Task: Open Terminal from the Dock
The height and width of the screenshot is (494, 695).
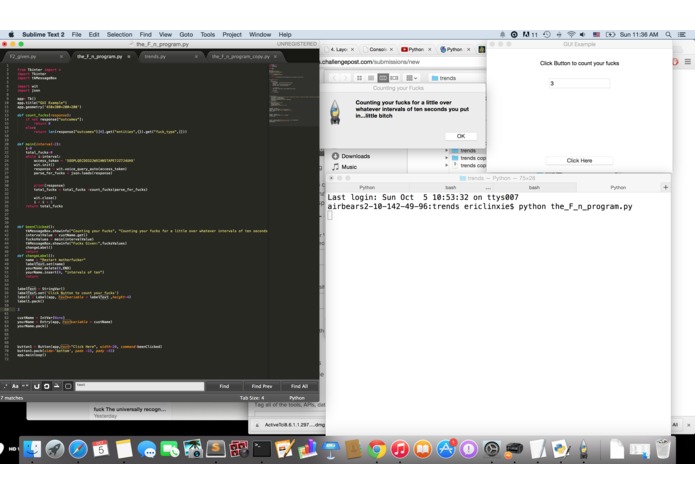Action: pyautogui.click(x=262, y=449)
